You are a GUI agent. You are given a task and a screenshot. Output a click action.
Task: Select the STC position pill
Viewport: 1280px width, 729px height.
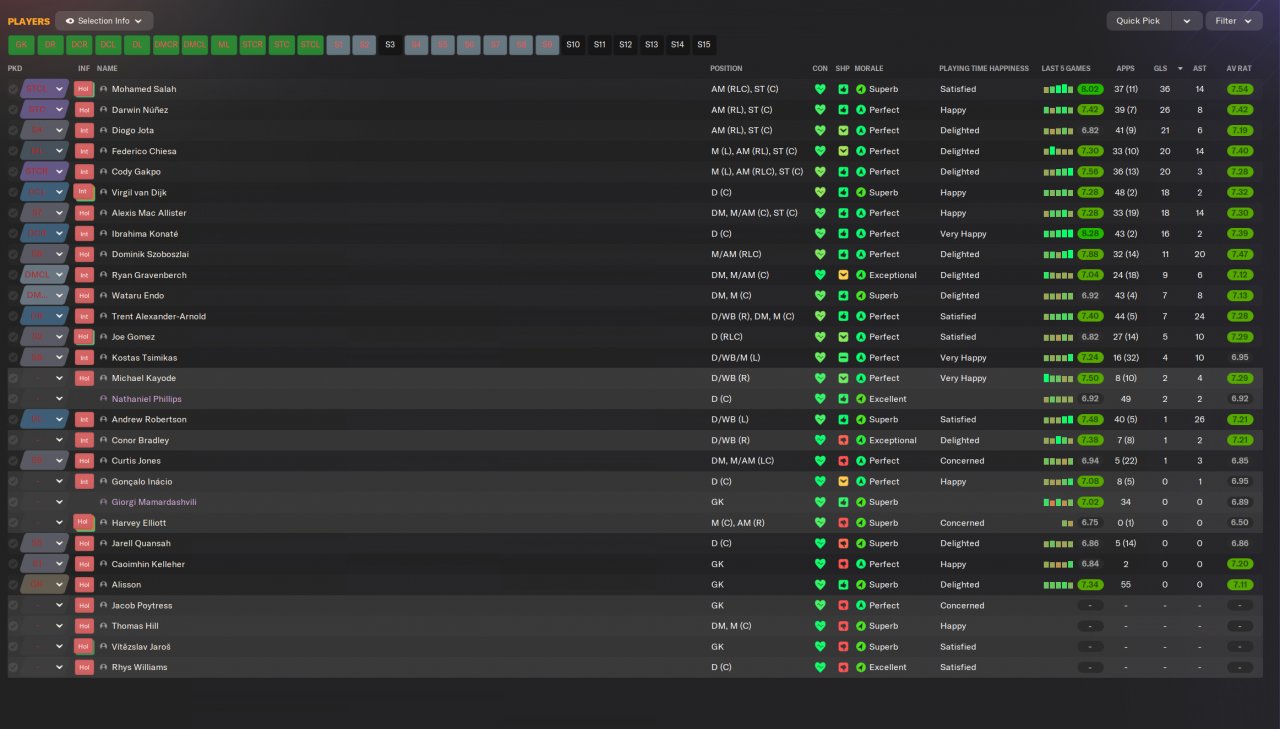pos(282,45)
